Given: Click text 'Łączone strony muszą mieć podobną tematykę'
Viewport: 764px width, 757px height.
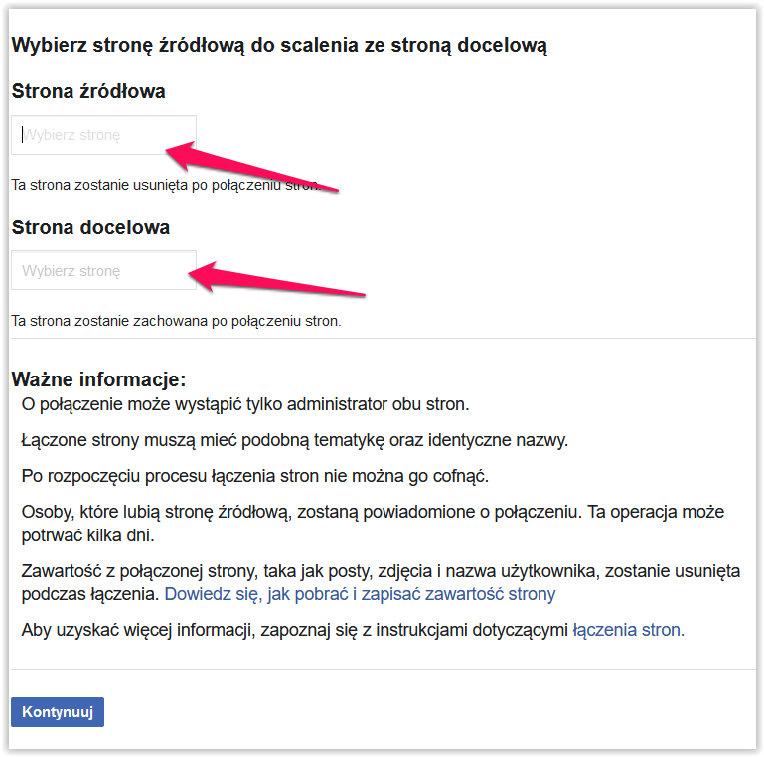Looking at the screenshot, I should pos(203,440).
